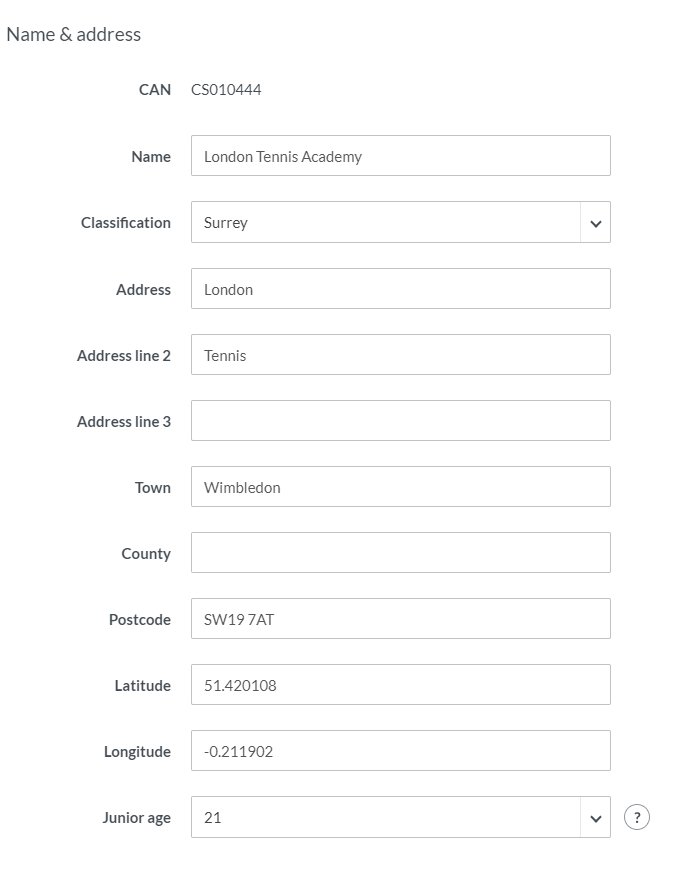Image resolution: width=698 pixels, height=878 pixels.
Task: Click the Junior age field label
Action: point(136,818)
